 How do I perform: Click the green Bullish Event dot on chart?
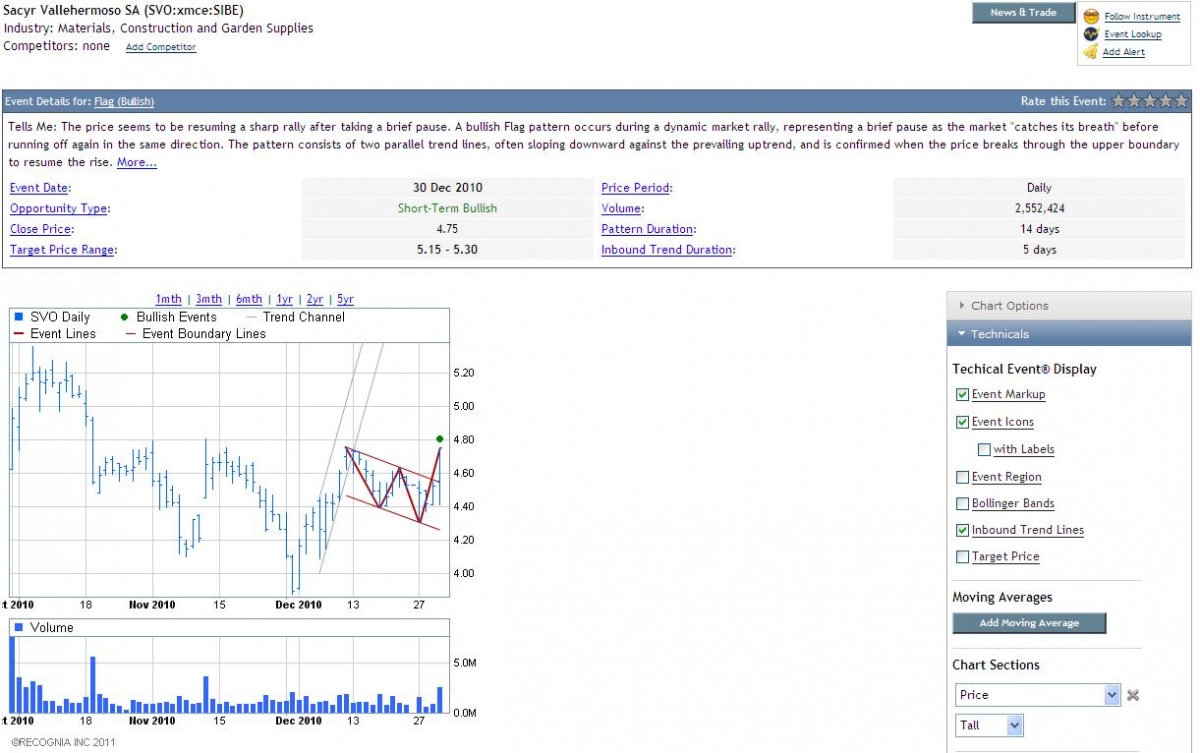440,439
